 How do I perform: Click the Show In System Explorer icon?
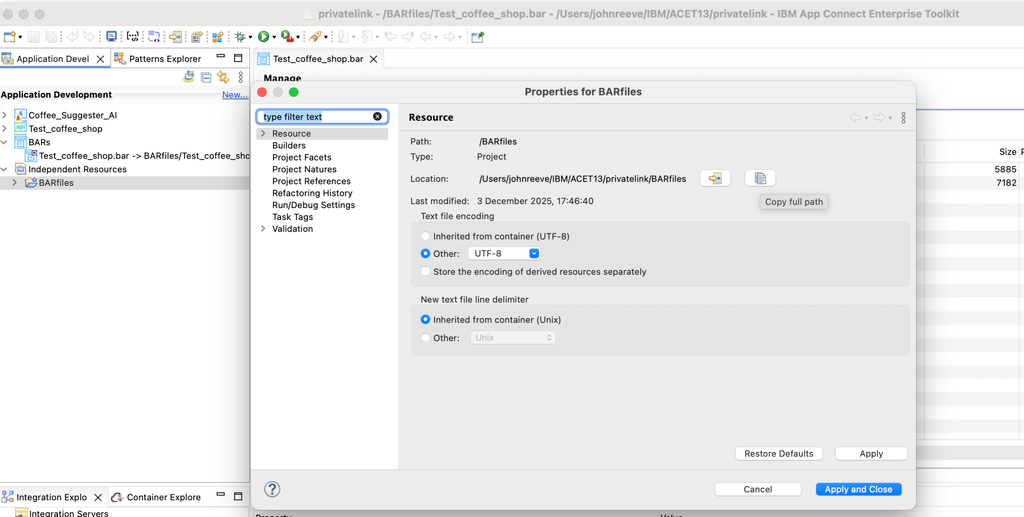tap(715, 178)
